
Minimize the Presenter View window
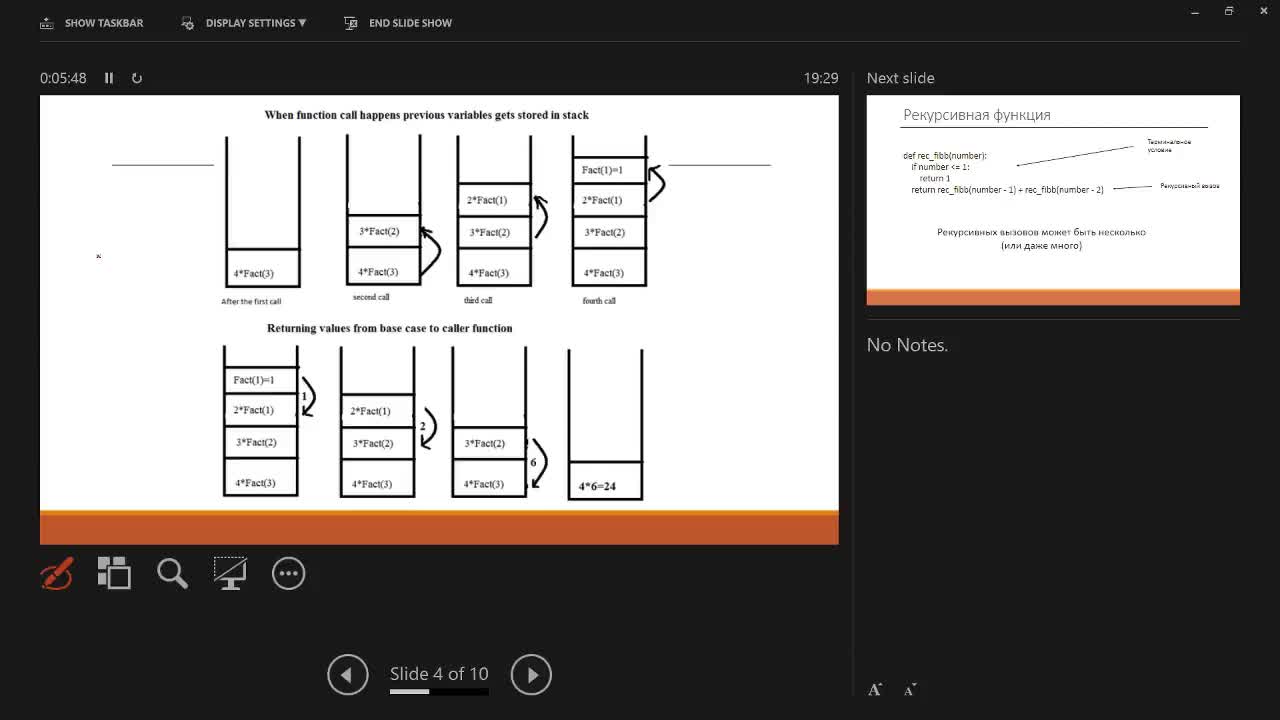point(1195,11)
